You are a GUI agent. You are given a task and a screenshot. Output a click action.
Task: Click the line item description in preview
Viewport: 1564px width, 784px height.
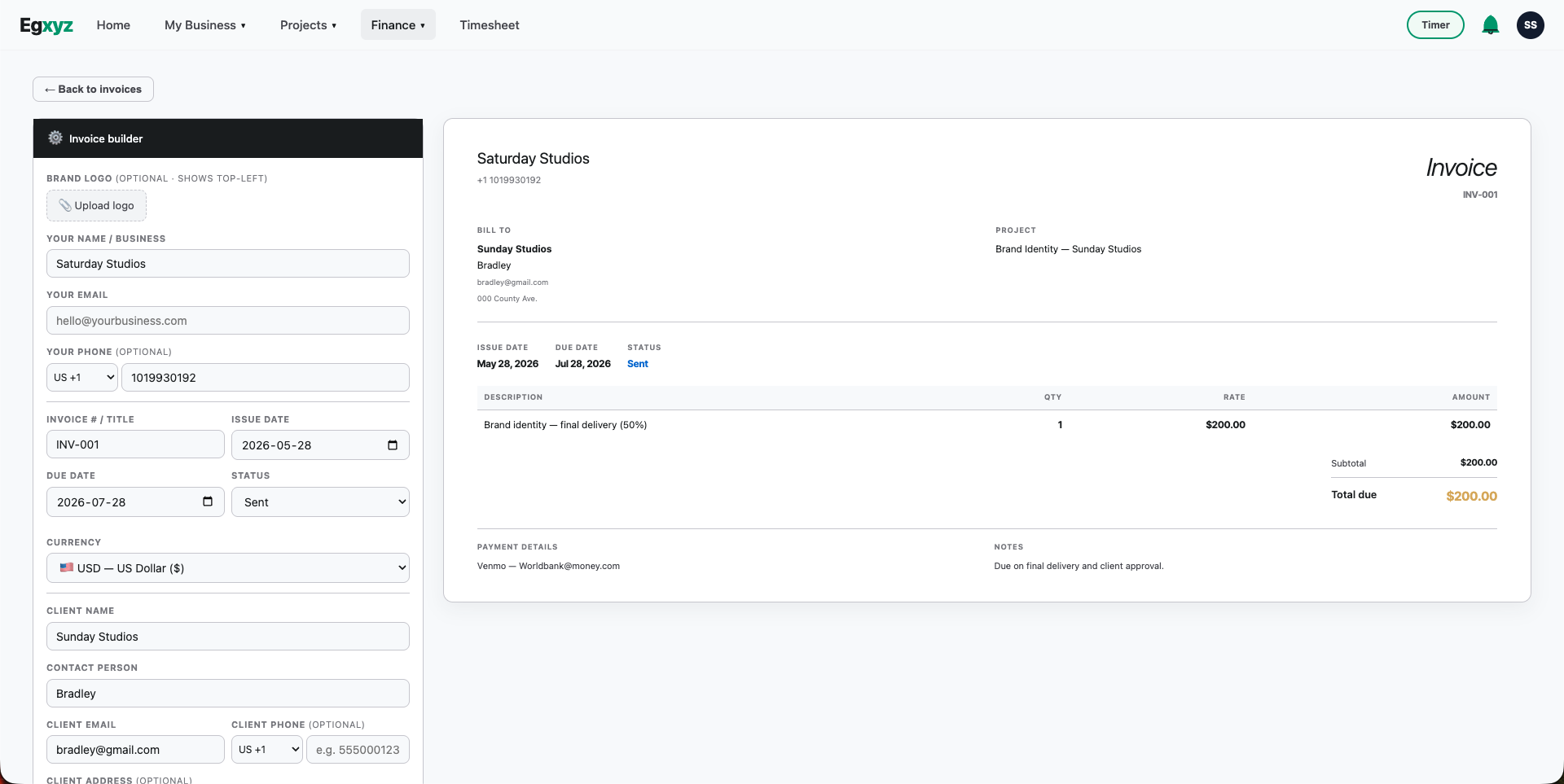(565, 425)
